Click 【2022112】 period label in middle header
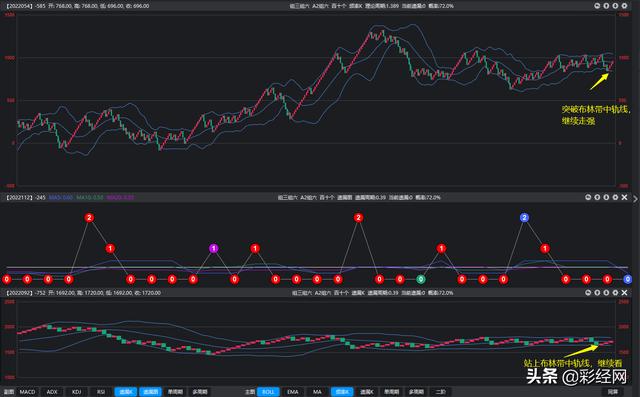The width and height of the screenshot is (640, 397). pos(20,197)
